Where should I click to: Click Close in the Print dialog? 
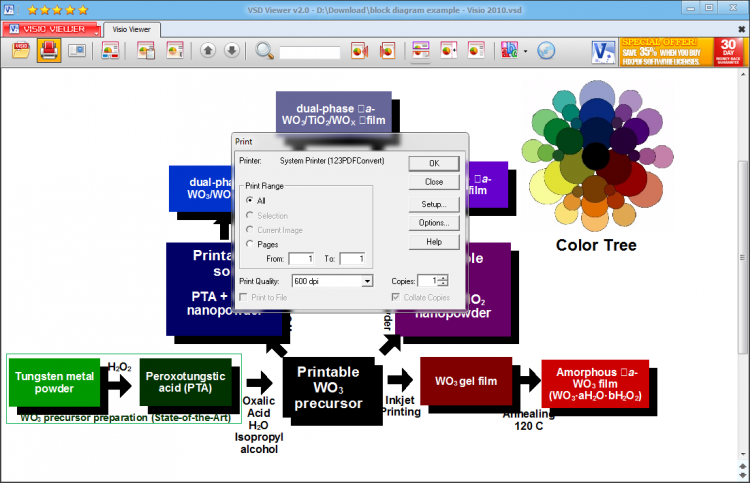pyautogui.click(x=434, y=182)
